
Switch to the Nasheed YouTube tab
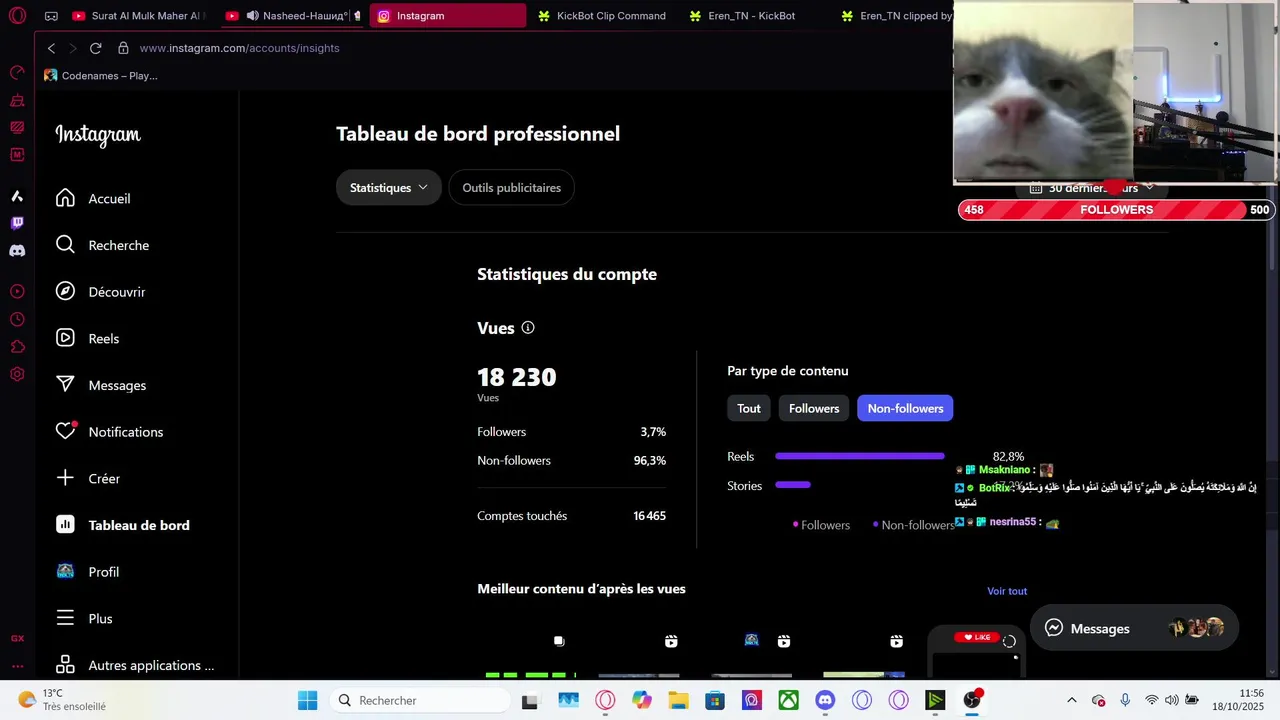click(292, 16)
